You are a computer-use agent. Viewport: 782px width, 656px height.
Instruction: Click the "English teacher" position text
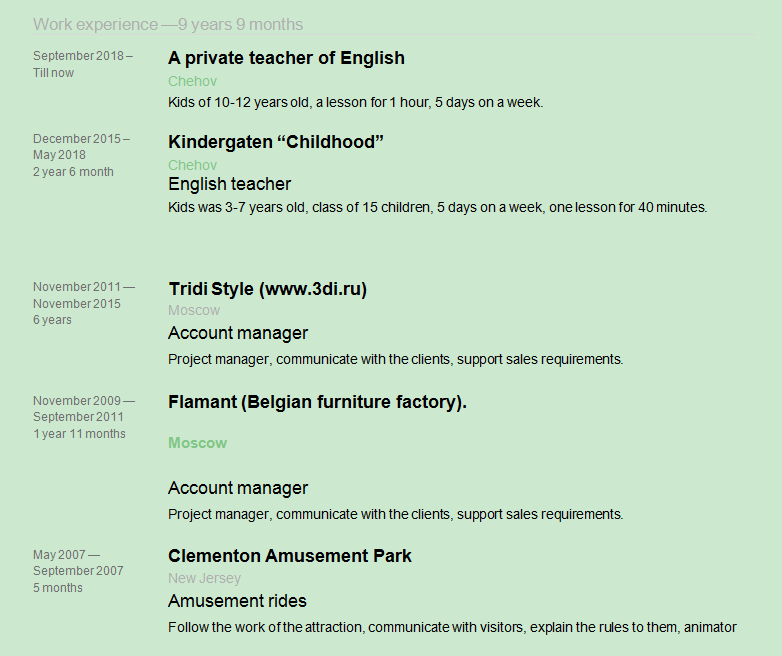[x=229, y=184]
